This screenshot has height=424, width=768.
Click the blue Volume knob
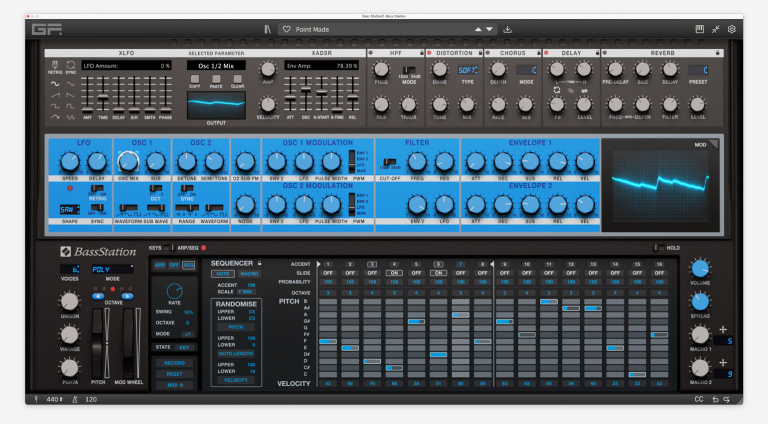tap(700, 268)
